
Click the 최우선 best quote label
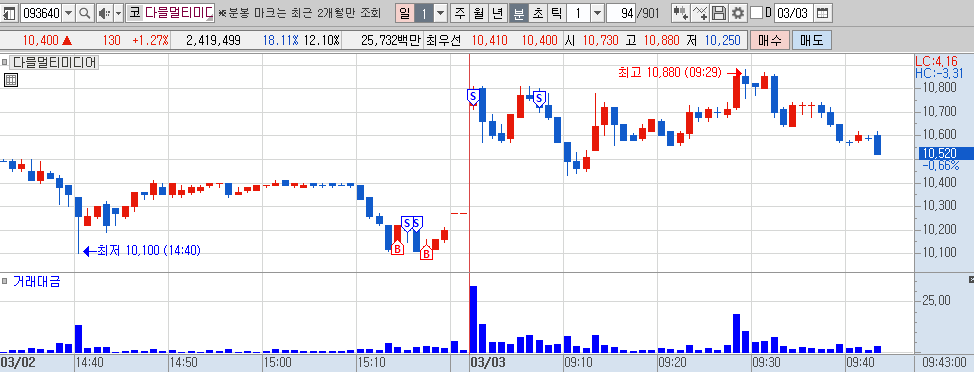[444, 41]
